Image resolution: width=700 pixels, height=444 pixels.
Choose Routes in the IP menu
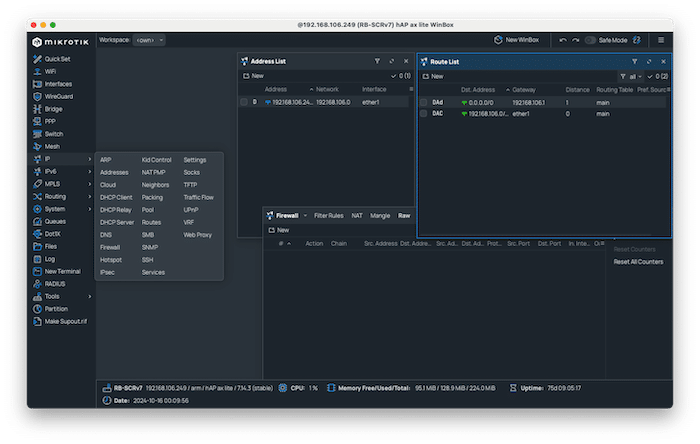151,222
